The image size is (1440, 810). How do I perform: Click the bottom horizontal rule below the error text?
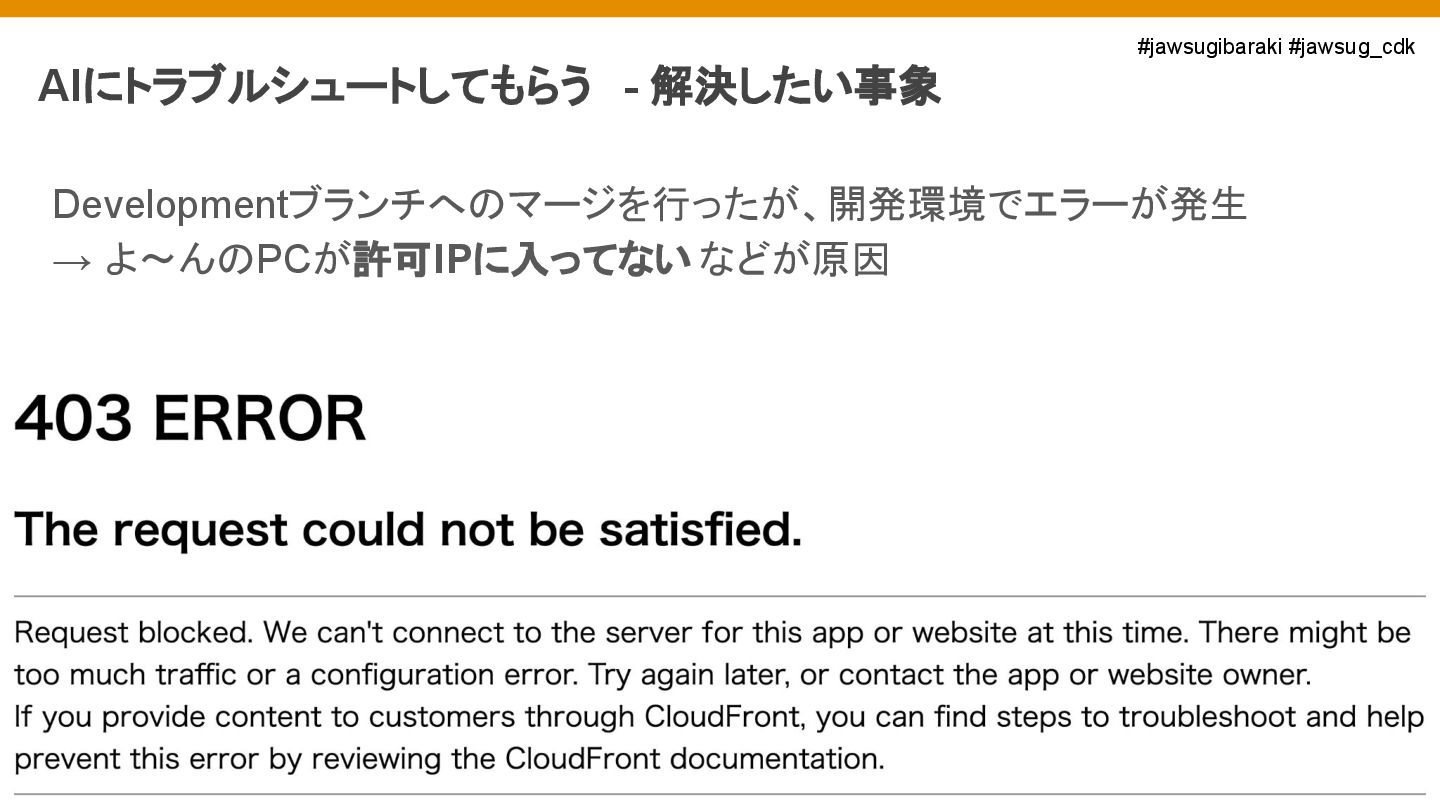pos(720,794)
